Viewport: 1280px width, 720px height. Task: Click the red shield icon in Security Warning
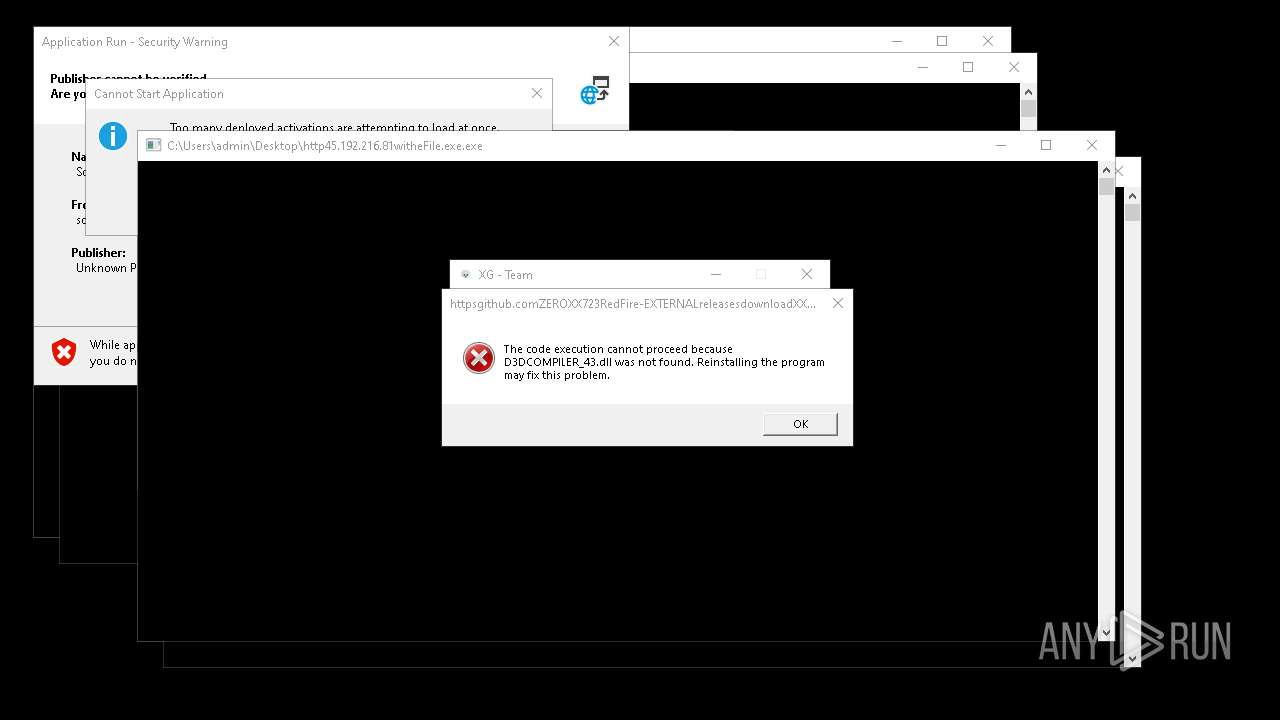64,352
